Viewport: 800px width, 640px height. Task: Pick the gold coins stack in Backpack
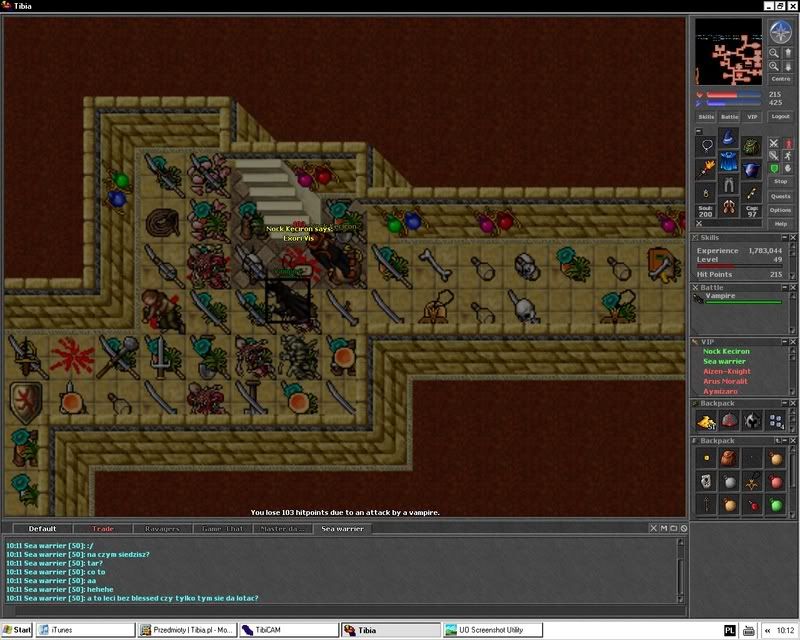pos(707,421)
